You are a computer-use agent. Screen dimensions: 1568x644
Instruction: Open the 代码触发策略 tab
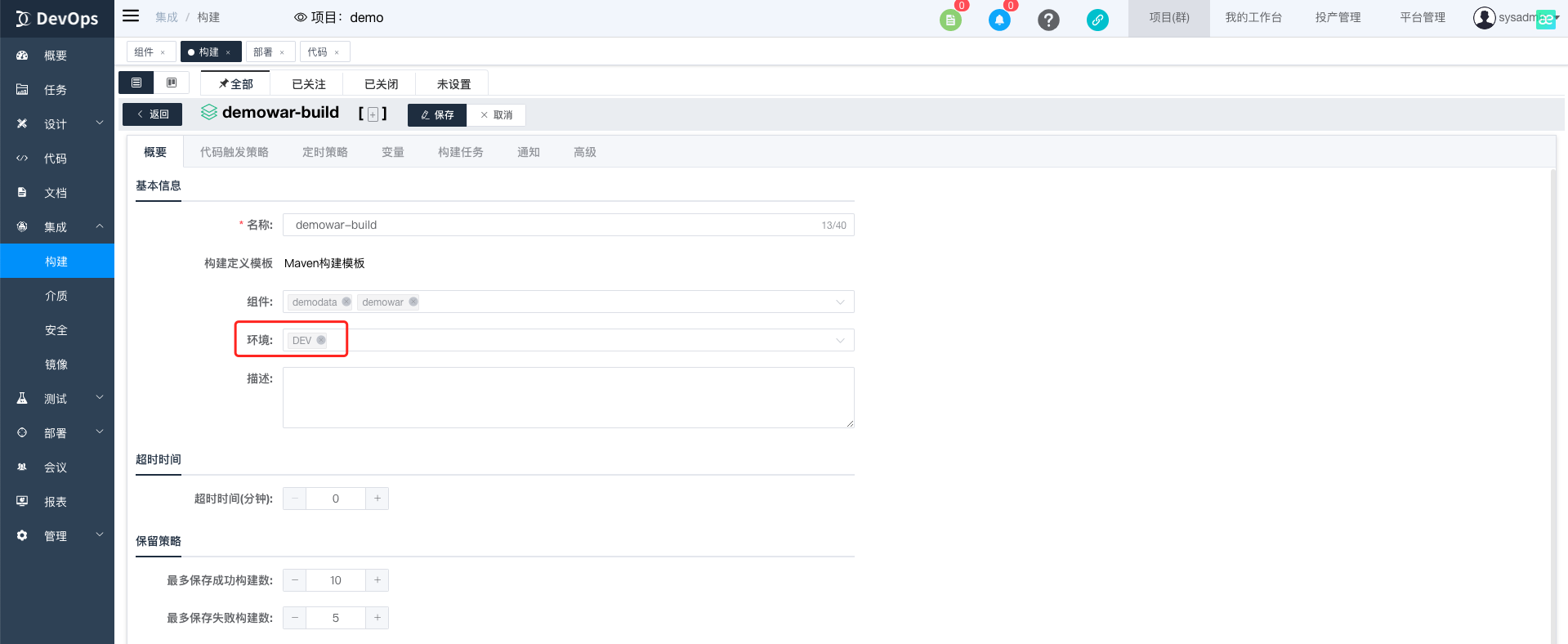click(x=235, y=152)
